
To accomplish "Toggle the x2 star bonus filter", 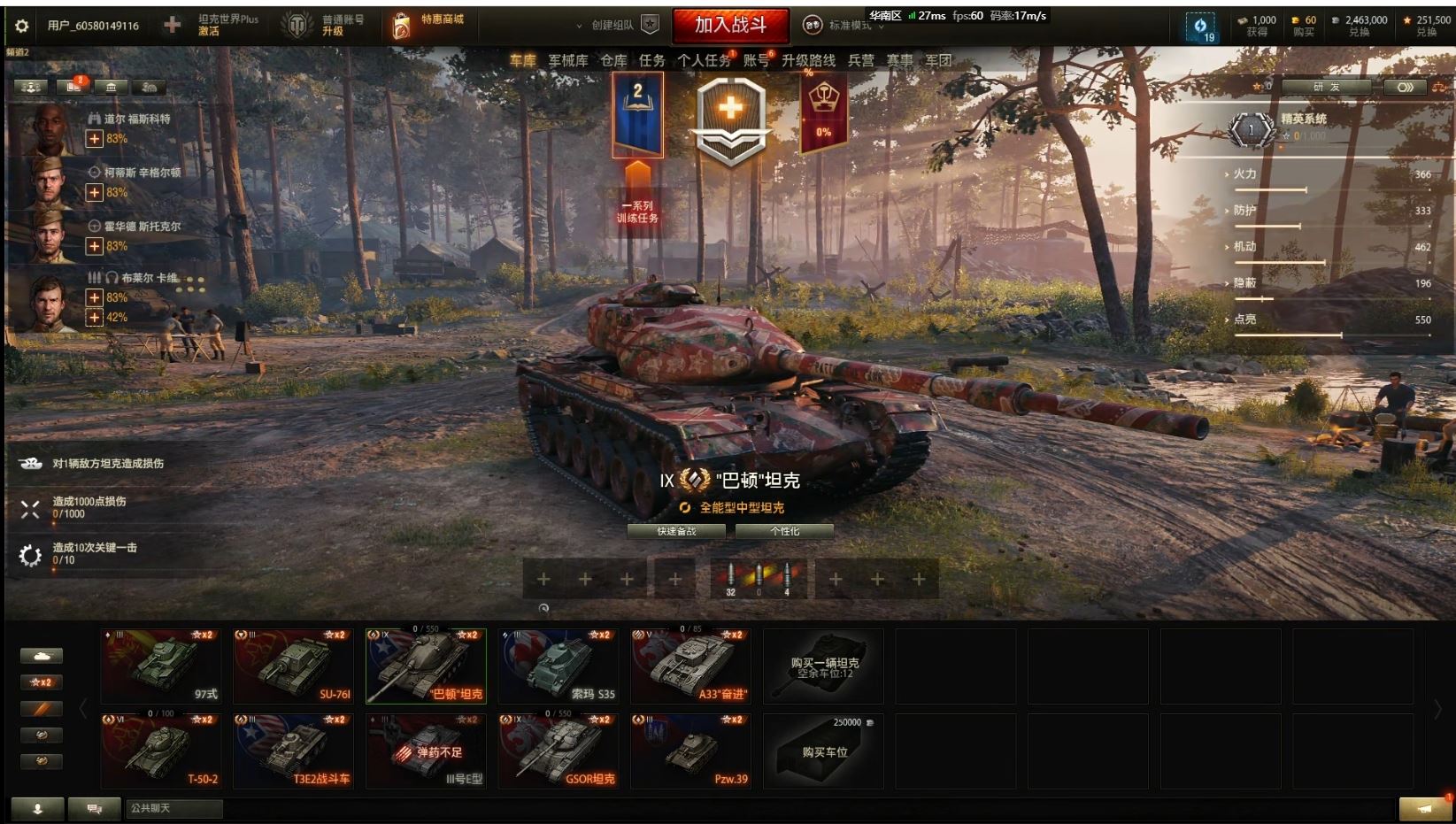I will tap(42, 682).
